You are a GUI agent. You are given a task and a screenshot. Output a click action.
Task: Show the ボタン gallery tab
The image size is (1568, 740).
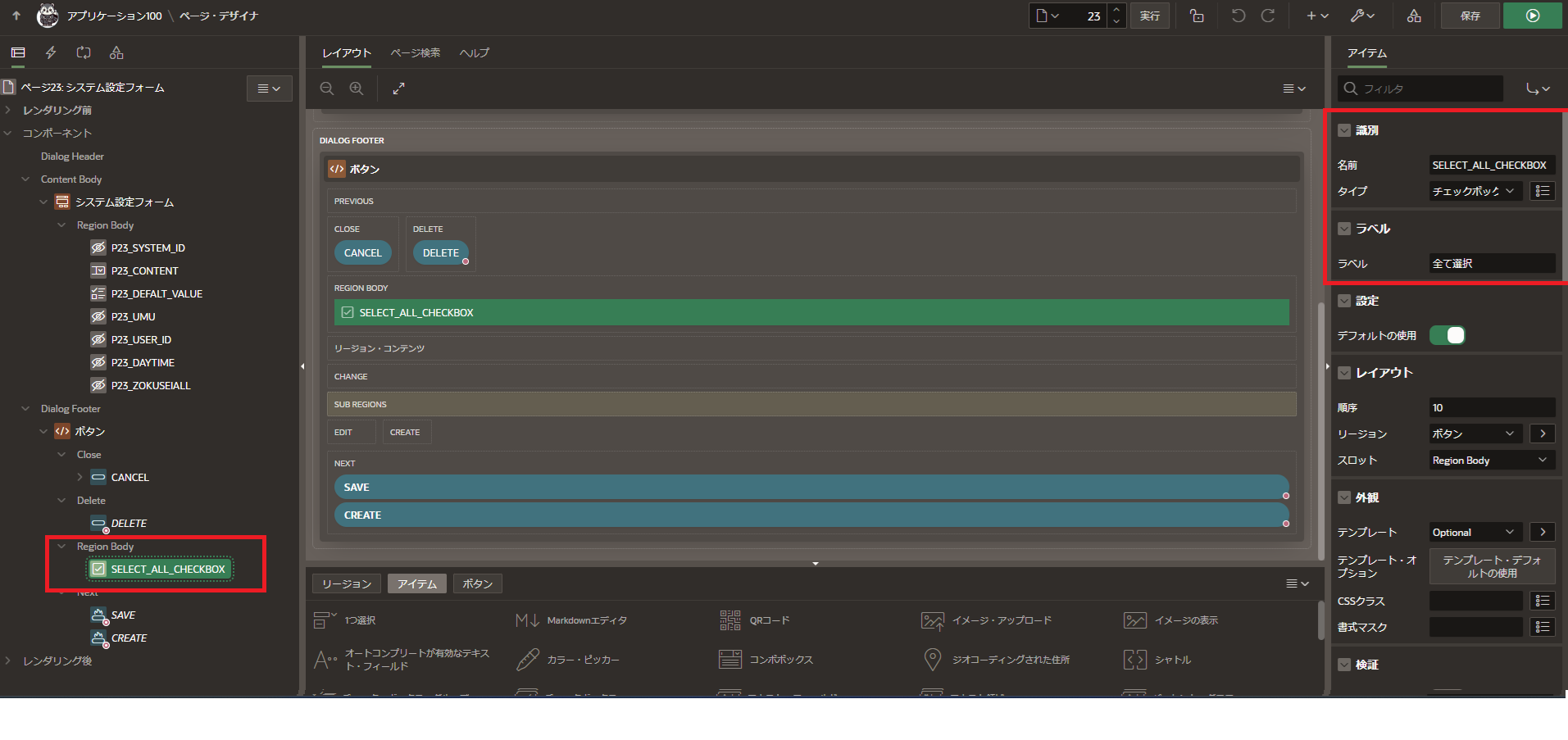(478, 583)
